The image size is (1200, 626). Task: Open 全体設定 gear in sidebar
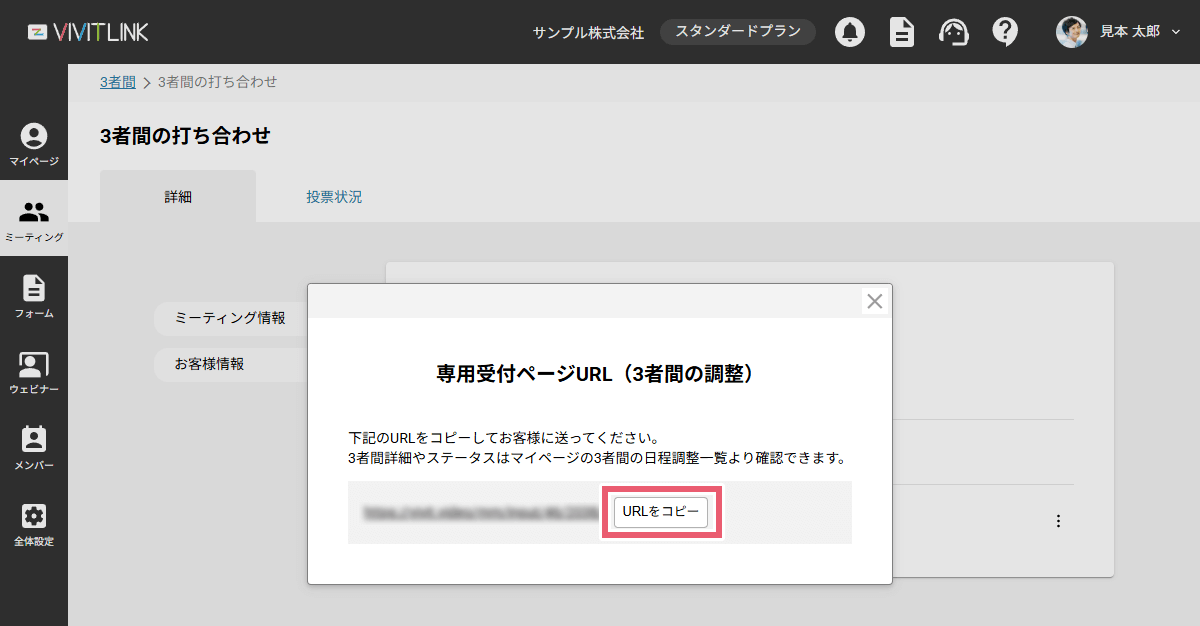(x=34, y=524)
